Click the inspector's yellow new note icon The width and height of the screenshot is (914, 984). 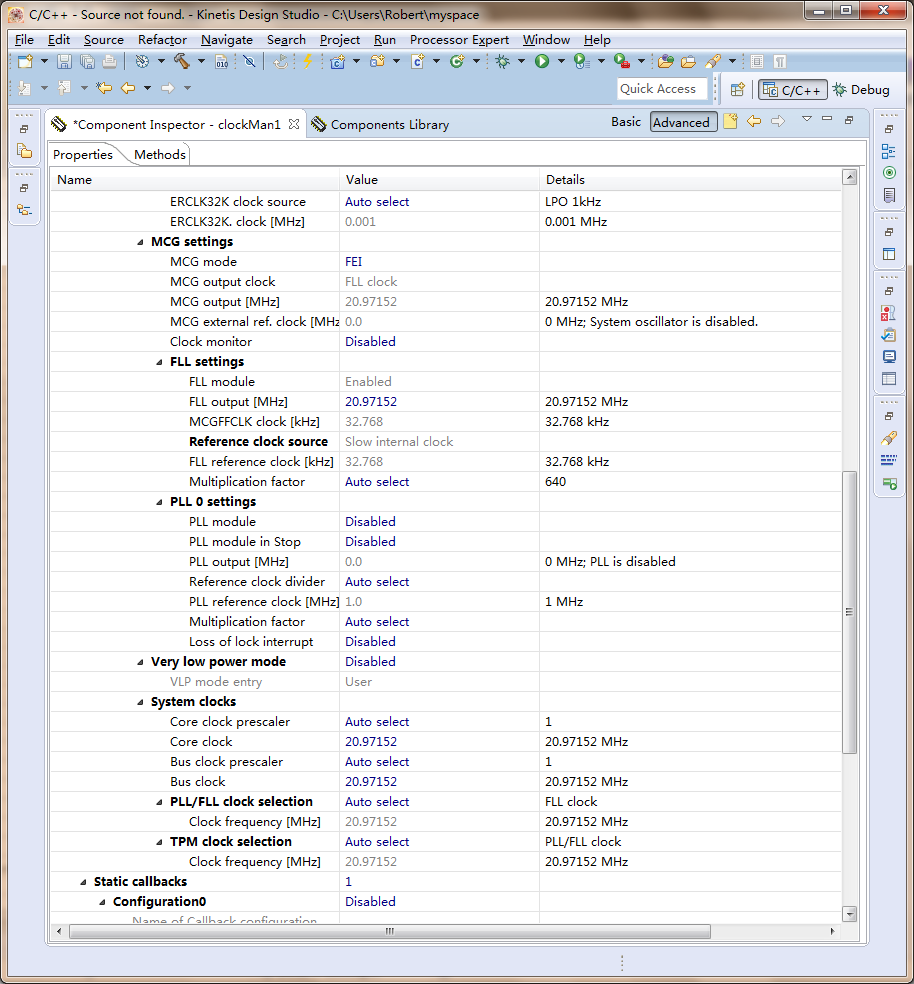(729, 121)
